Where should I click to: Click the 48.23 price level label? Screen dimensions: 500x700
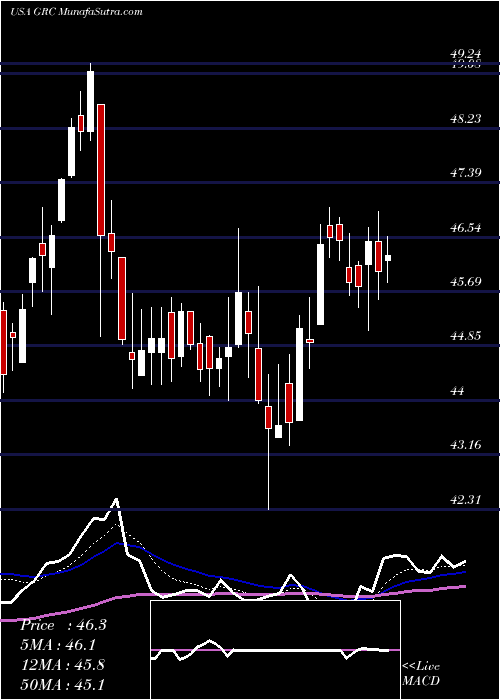pos(466,119)
